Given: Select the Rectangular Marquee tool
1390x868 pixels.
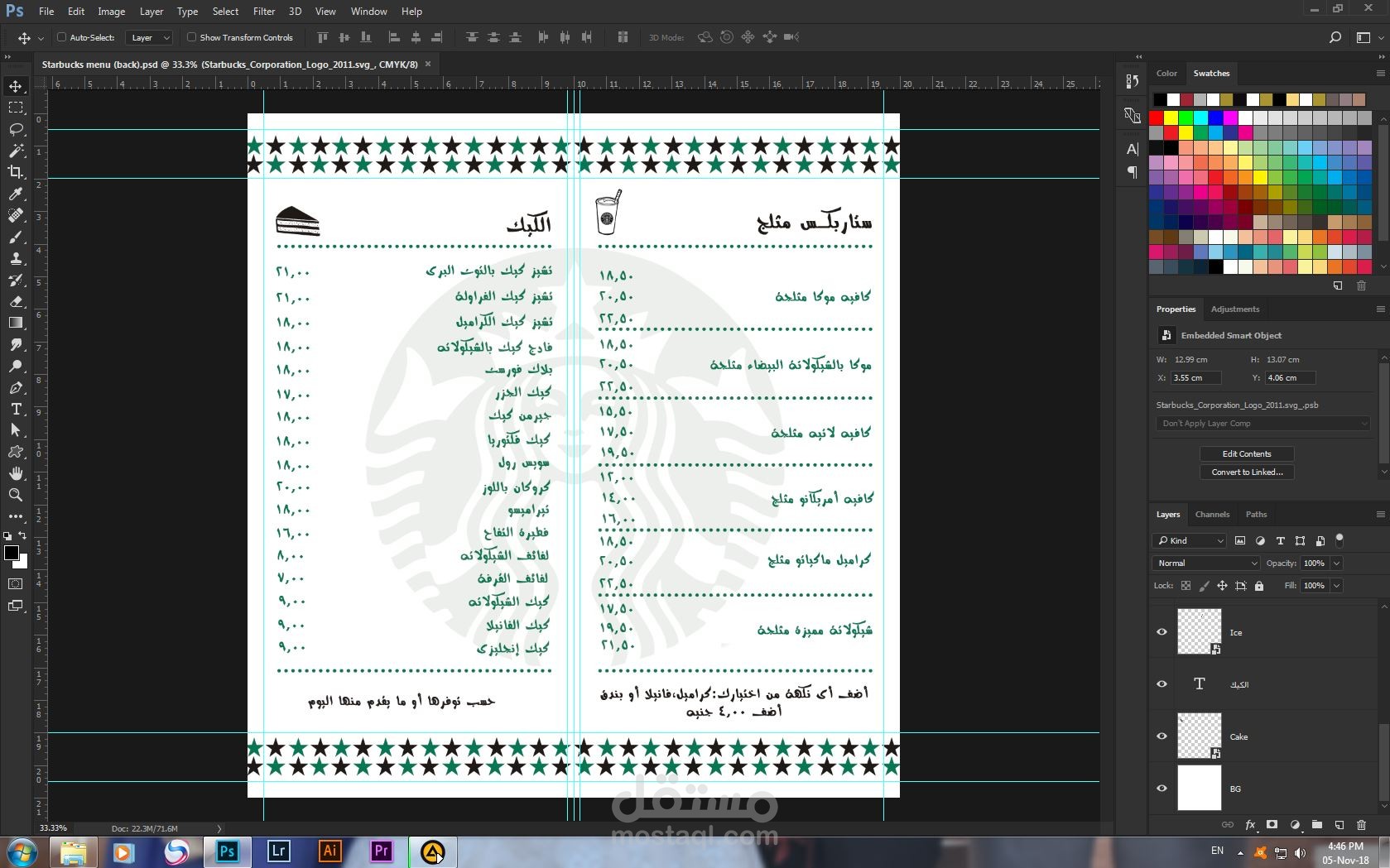Looking at the screenshot, I should pyautogui.click(x=16, y=108).
